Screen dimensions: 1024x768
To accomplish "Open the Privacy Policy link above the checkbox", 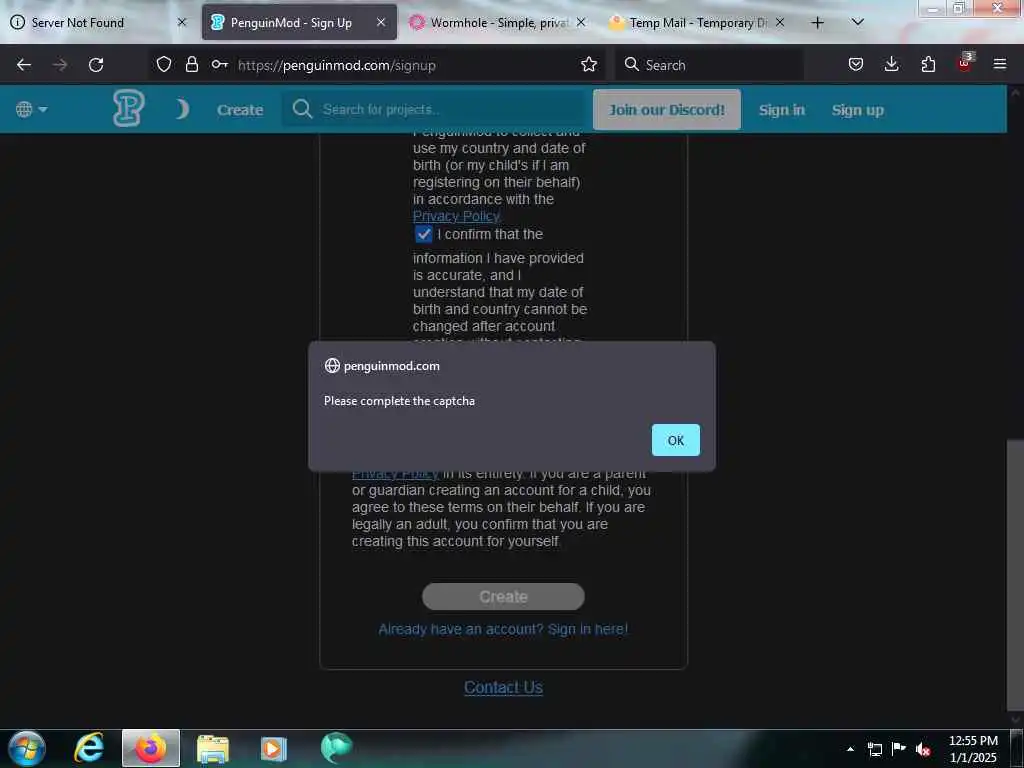I will [x=456, y=216].
